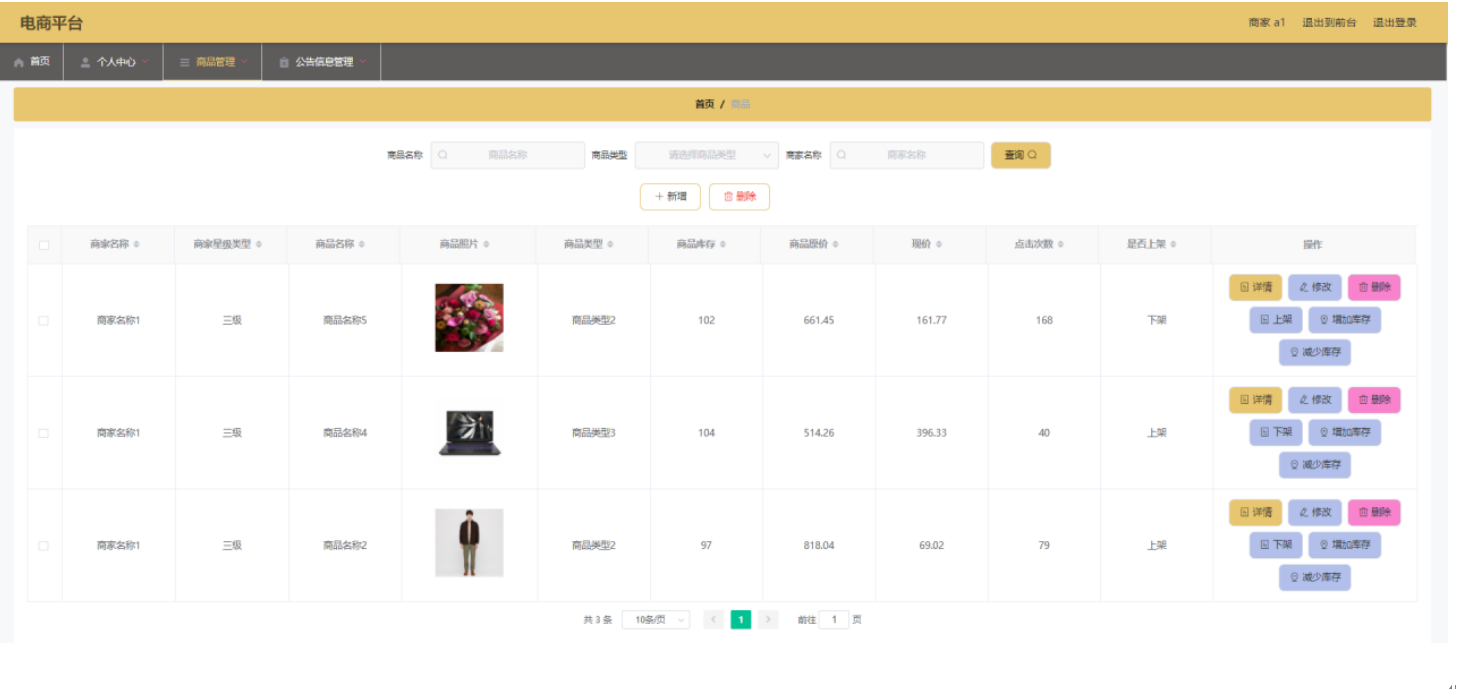This screenshot has width=1457, height=689.
Task: Edit 商品名称4 with 修改 button
Action: coord(1315,400)
